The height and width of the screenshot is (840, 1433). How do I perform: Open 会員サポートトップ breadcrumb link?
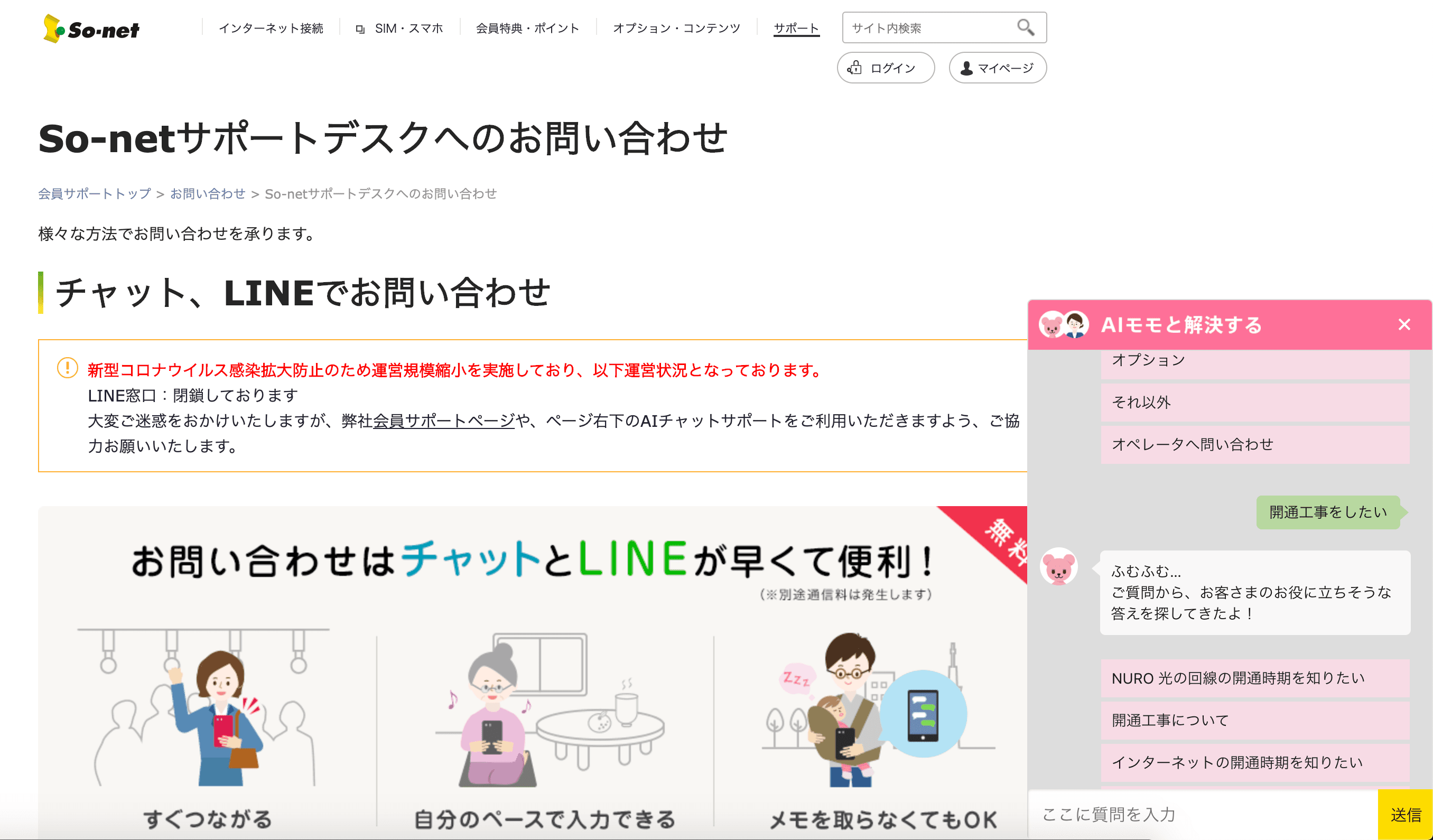[x=95, y=193]
